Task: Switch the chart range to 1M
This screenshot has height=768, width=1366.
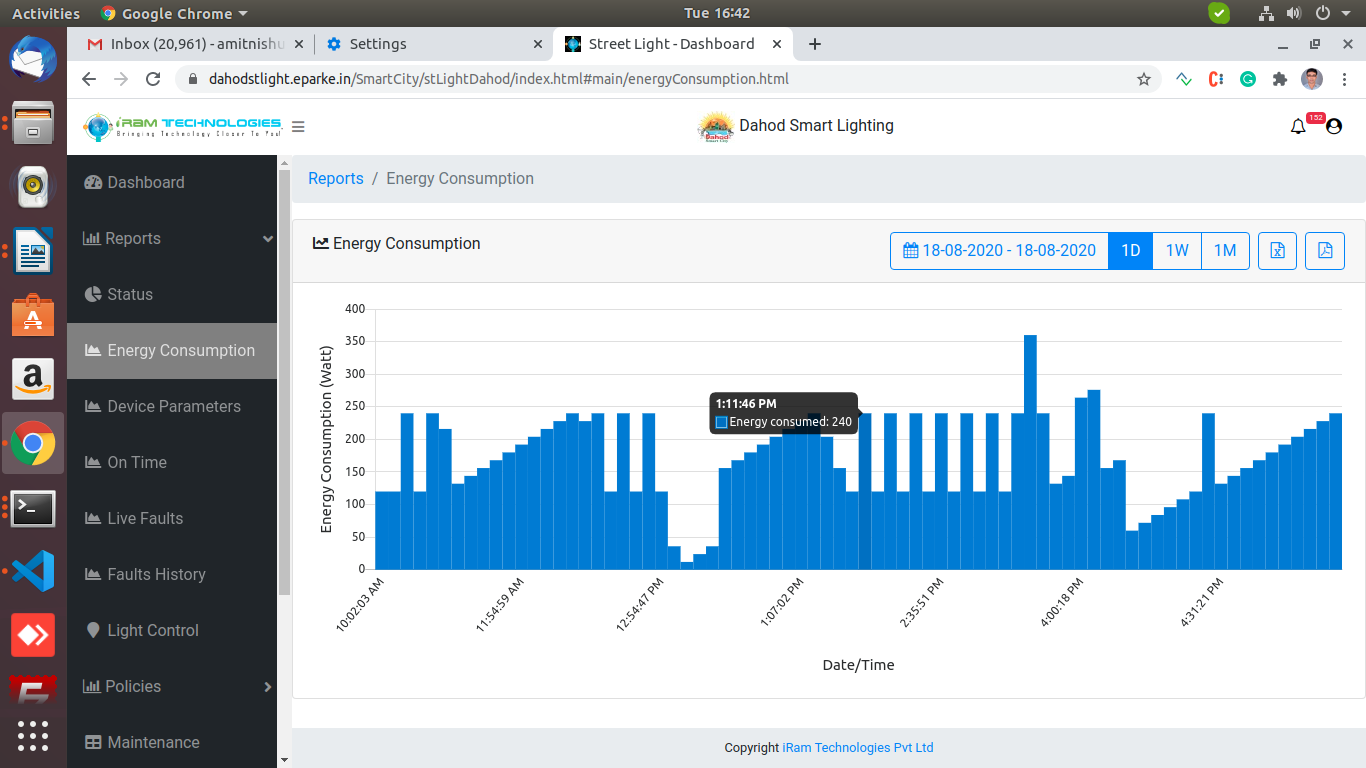Action: point(1225,250)
